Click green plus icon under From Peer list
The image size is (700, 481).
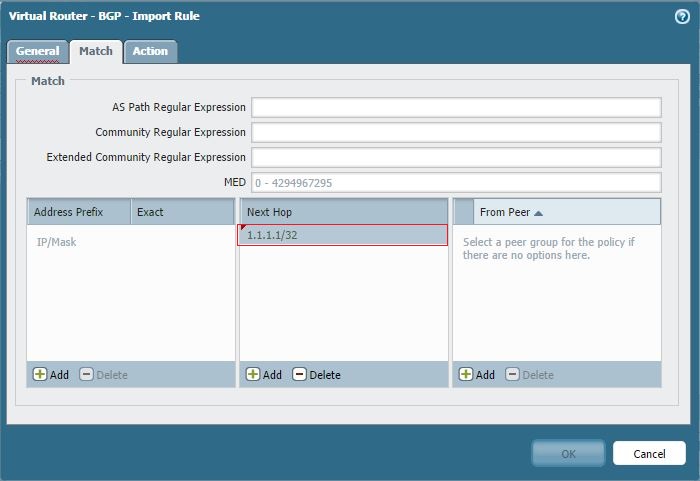click(x=466, y=374)
